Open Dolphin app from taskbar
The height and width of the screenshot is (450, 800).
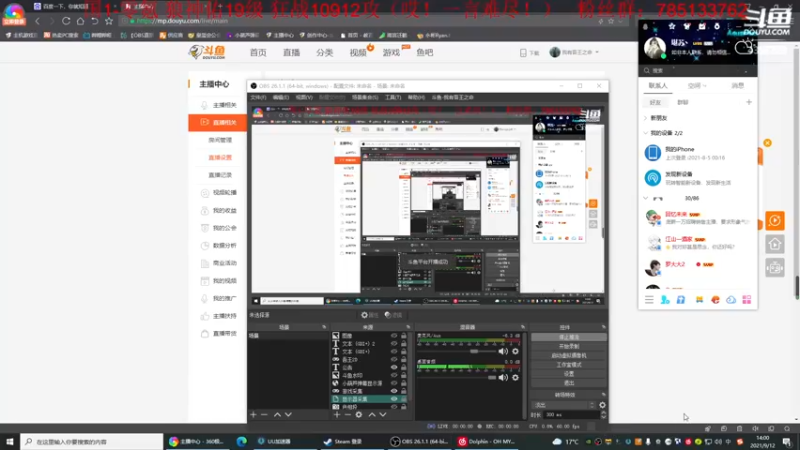coord(486,441)
